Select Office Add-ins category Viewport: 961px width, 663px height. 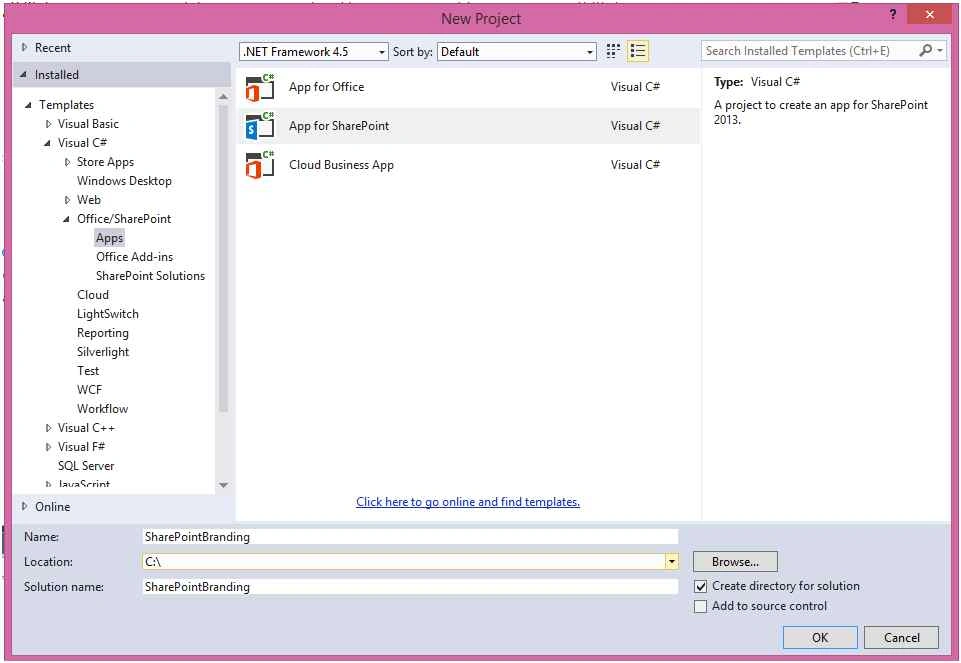click(134, 257)
